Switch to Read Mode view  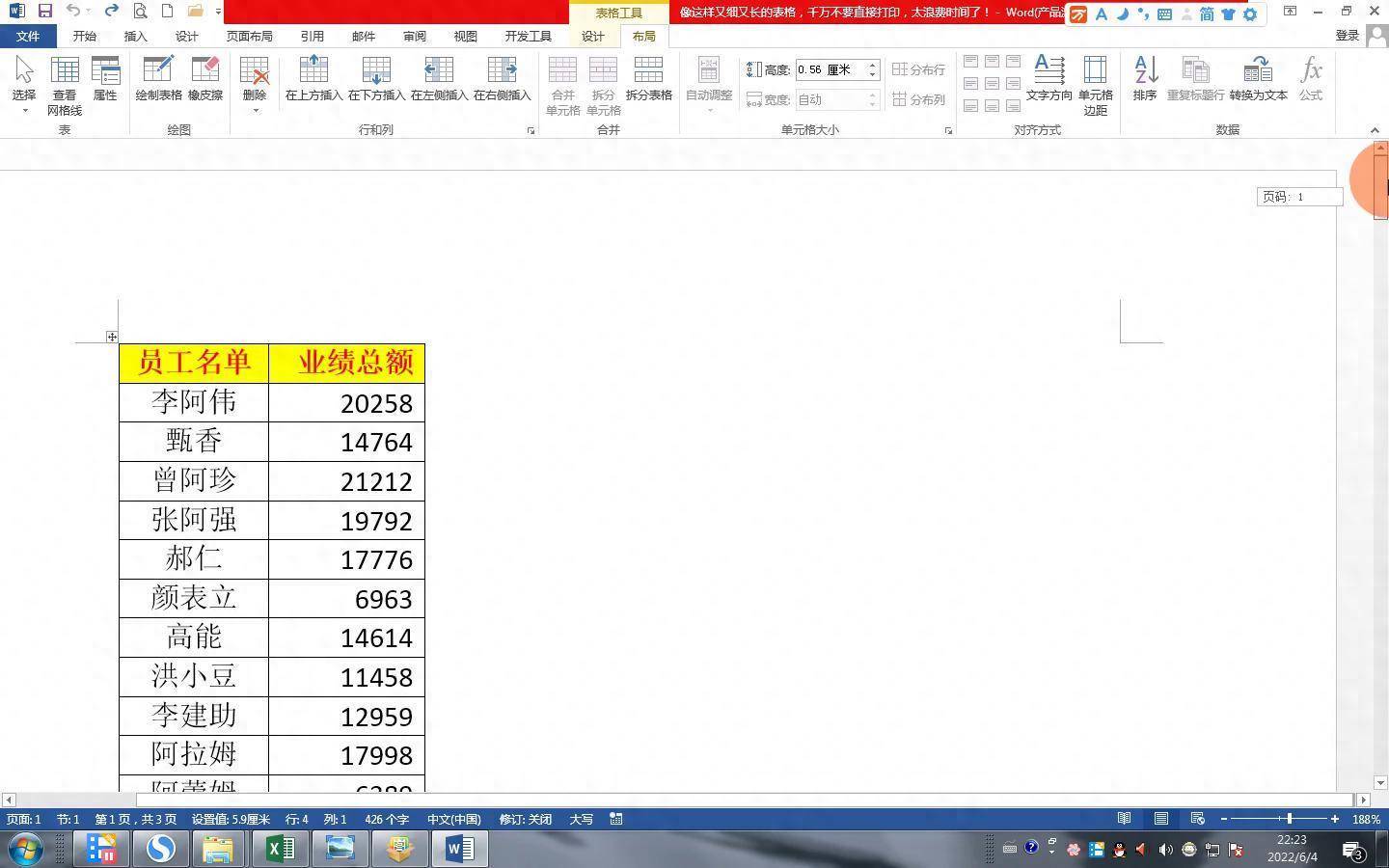click(x=1124, y=819)
